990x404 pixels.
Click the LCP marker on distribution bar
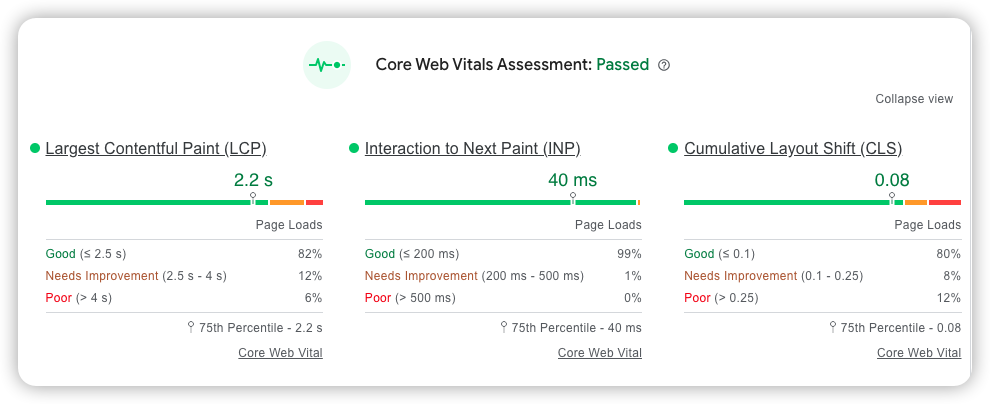coord(253,199)
